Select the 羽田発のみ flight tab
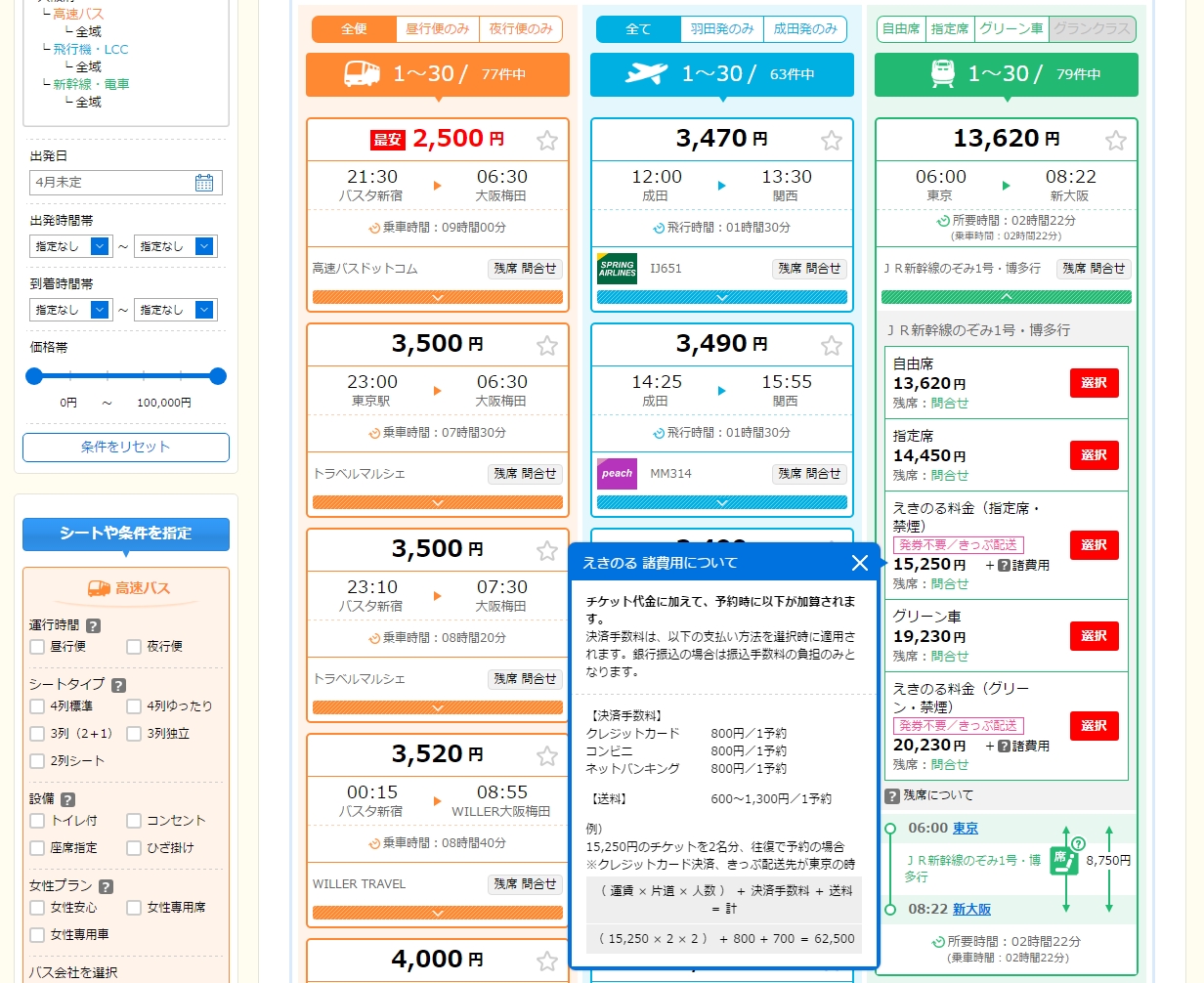The image size is (1204, 983). (722, 29)
